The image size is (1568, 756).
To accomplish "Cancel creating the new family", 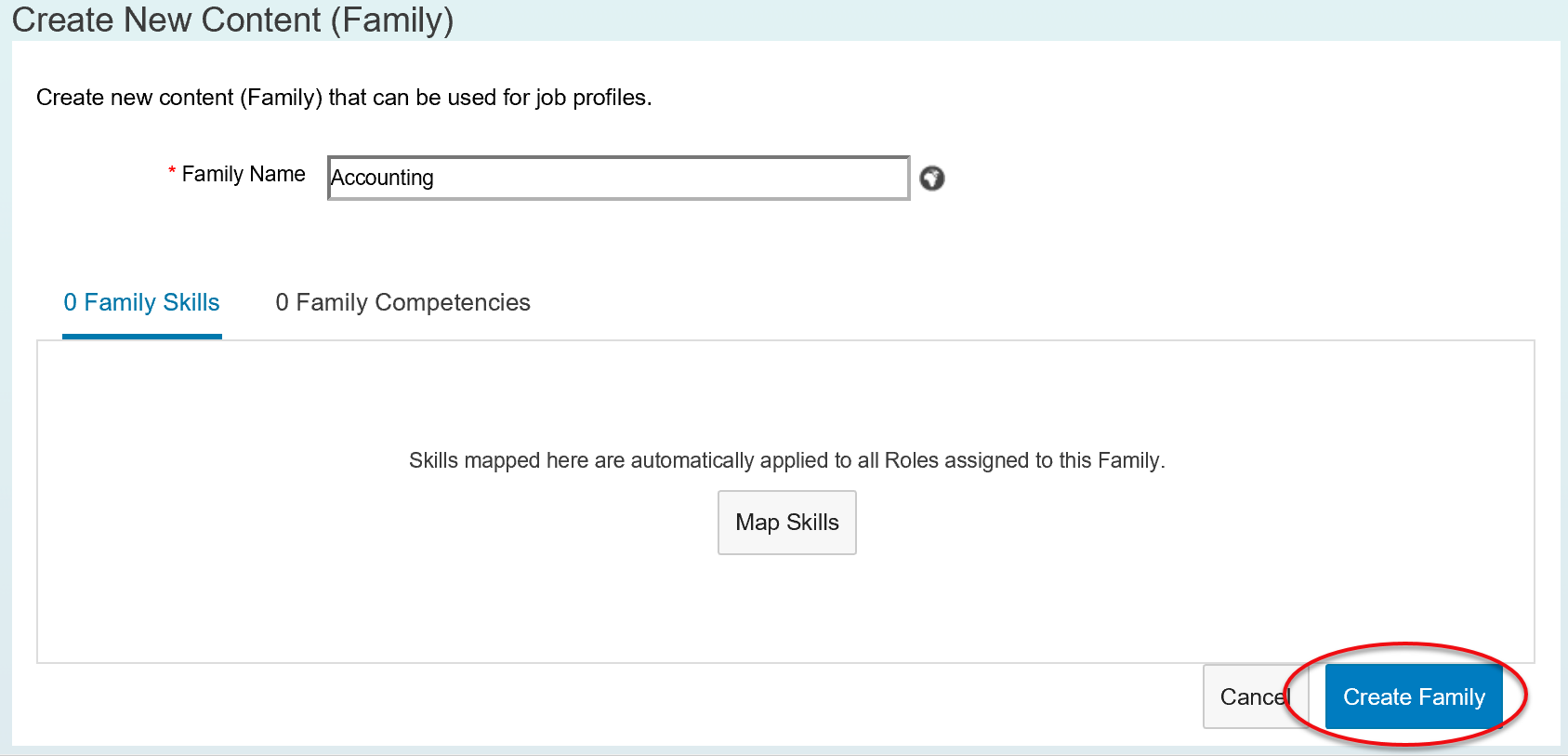I will click(1256, 696).
